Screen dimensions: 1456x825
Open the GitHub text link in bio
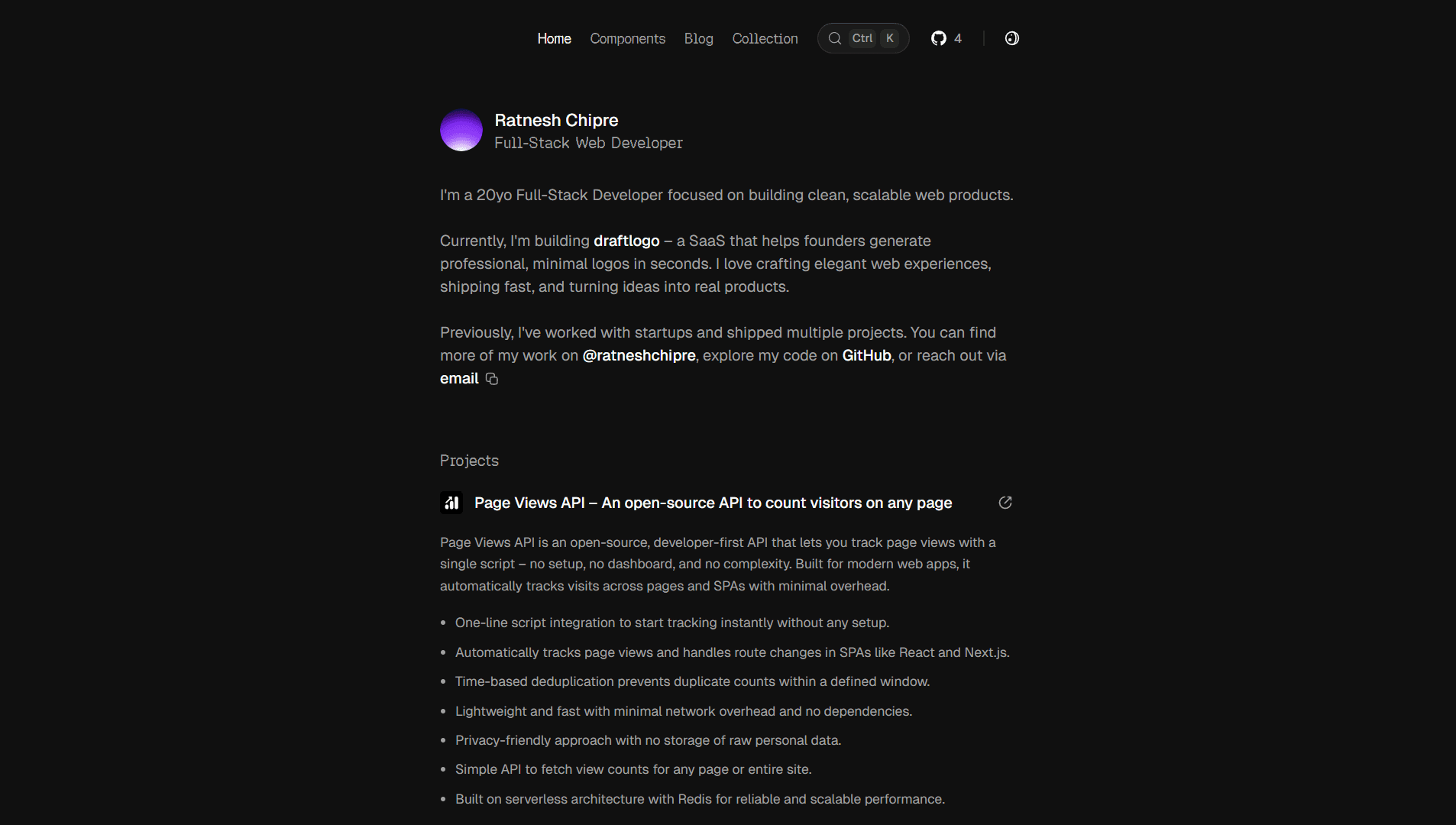866,355
